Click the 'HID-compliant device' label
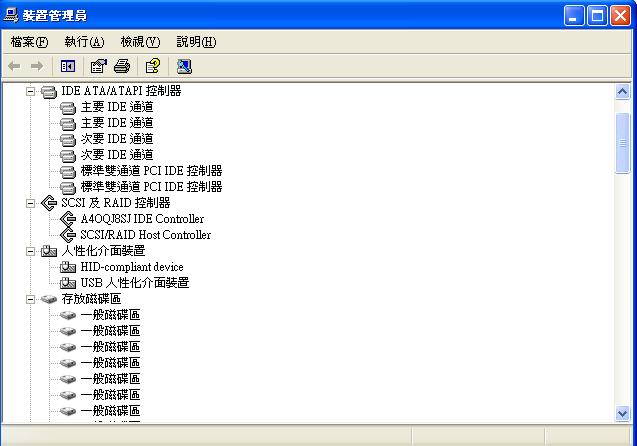Viewport: 637px width, 446px height. click(132, 267)
